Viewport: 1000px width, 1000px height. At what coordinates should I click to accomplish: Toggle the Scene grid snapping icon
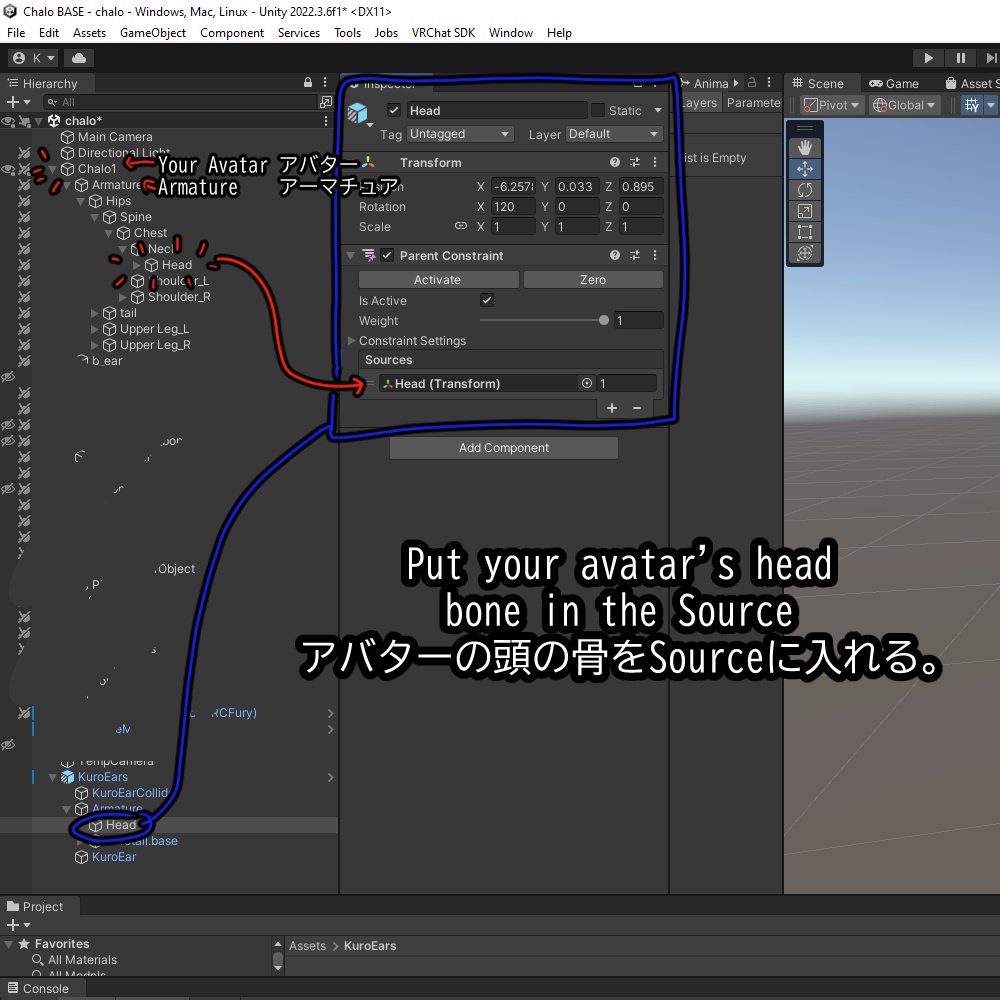coord(972,105)
